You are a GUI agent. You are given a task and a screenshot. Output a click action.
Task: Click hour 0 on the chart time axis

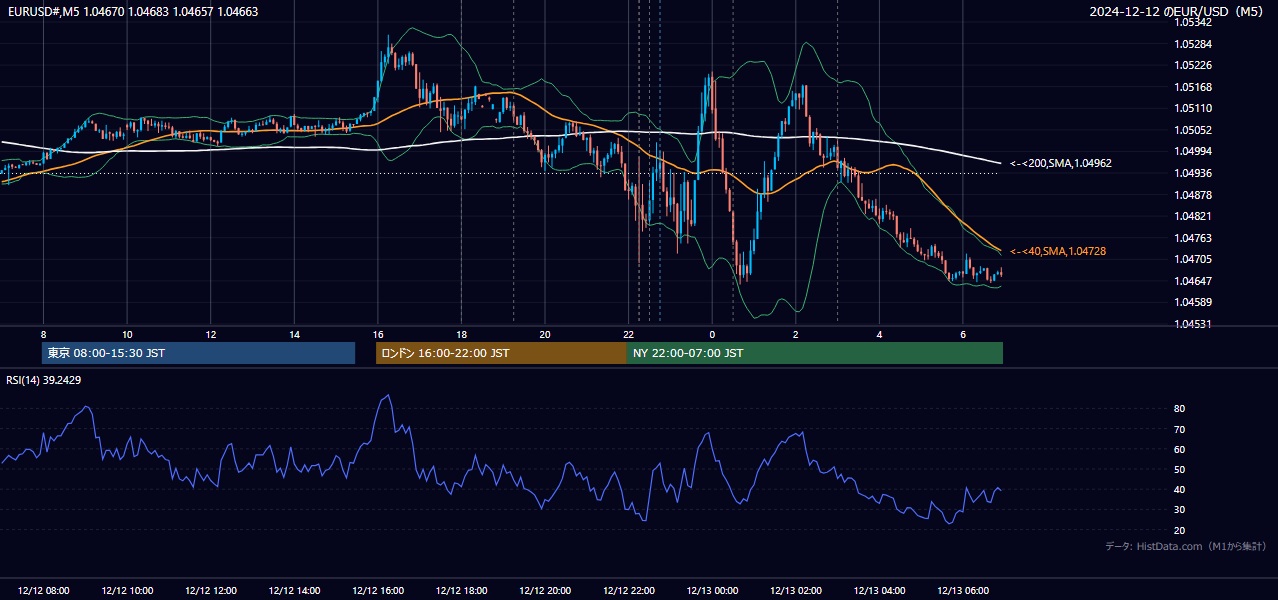712,334
